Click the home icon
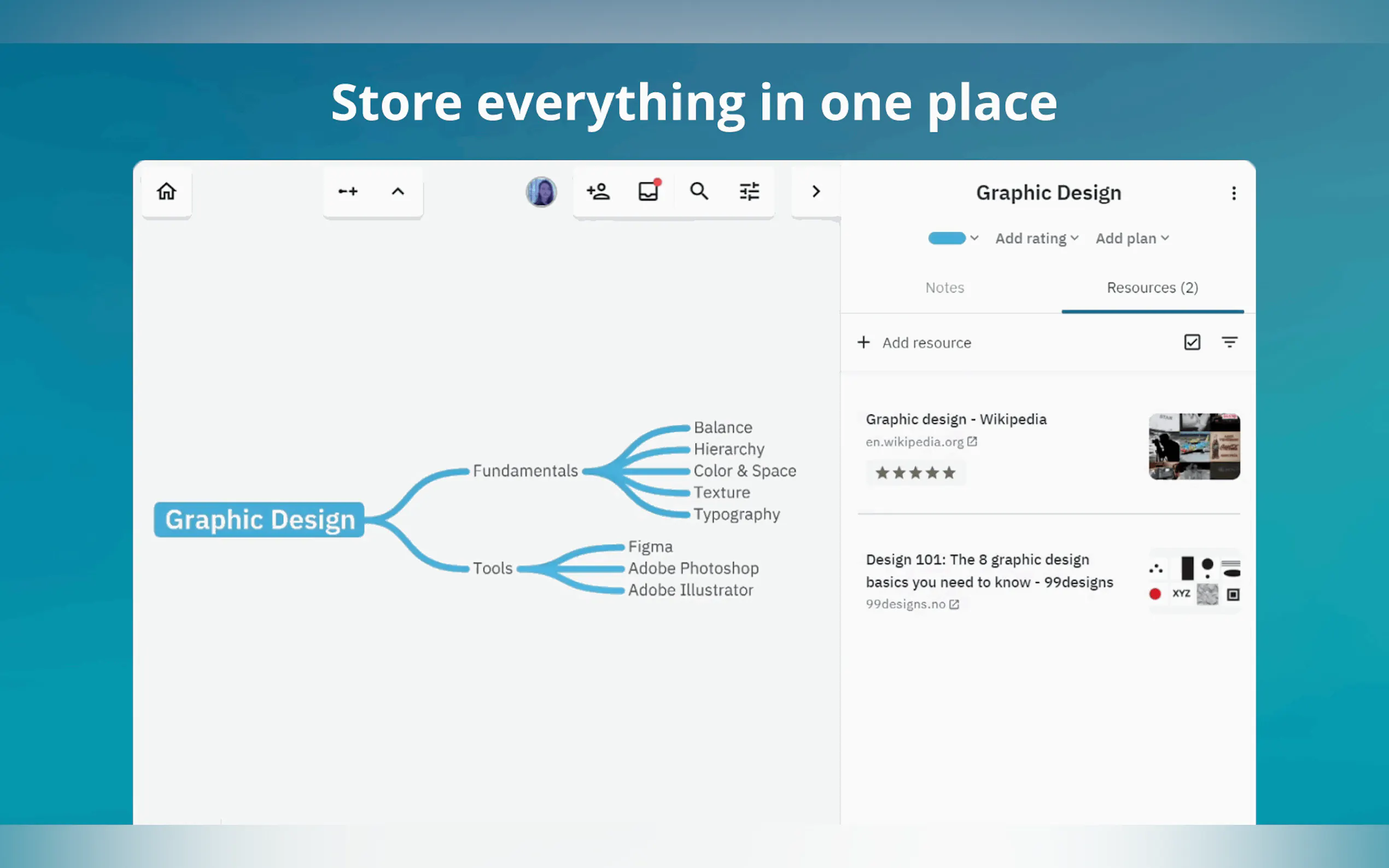The image size is (1389, 868). [x=167, y=191]
